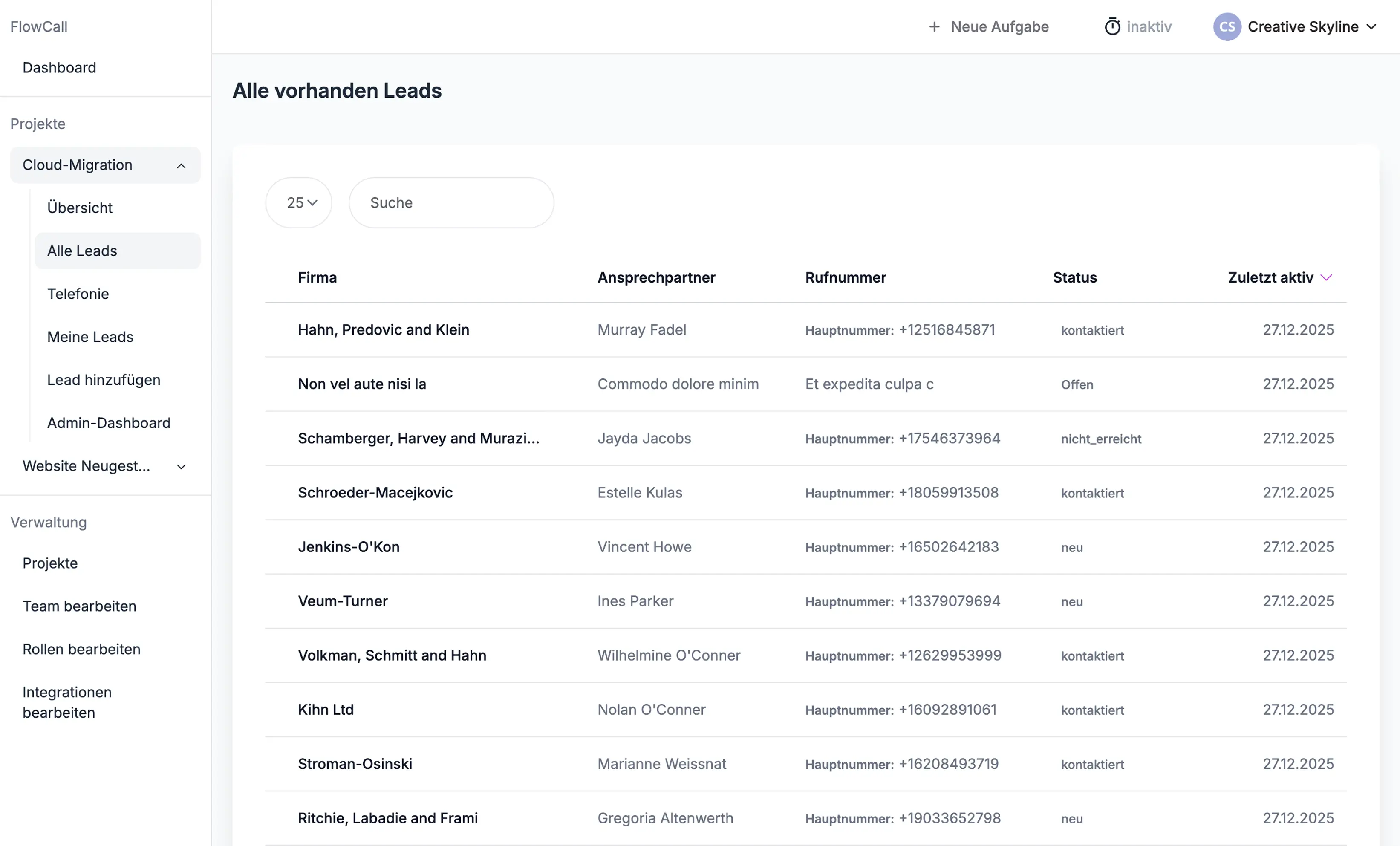The width and height of the screenshot is (1400, 846).
Task: Click the Zuletzt aktiv sort arrow
Action: (1326, 277)
